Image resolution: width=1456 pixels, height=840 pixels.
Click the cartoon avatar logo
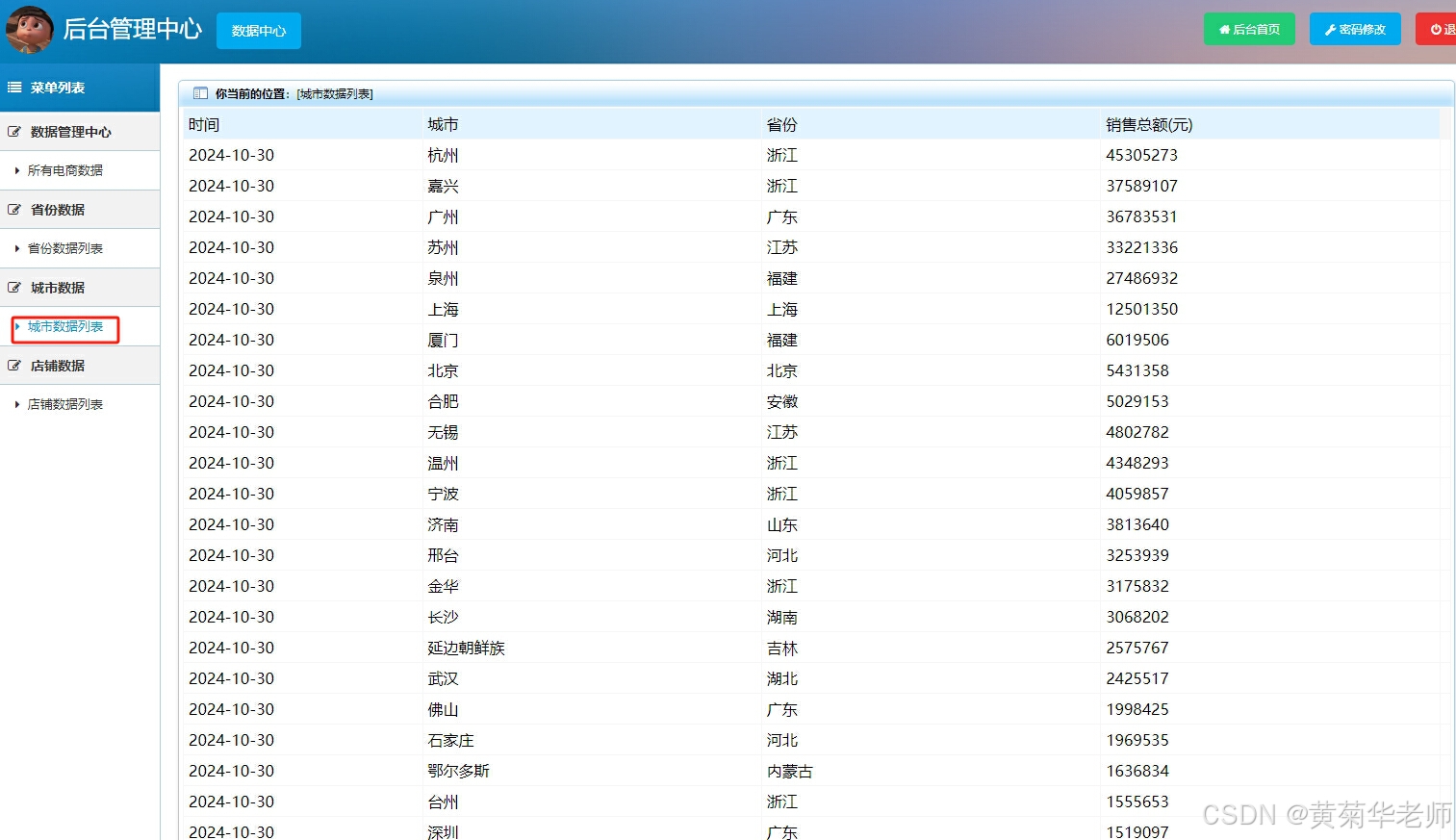click(x=29, y=30)
